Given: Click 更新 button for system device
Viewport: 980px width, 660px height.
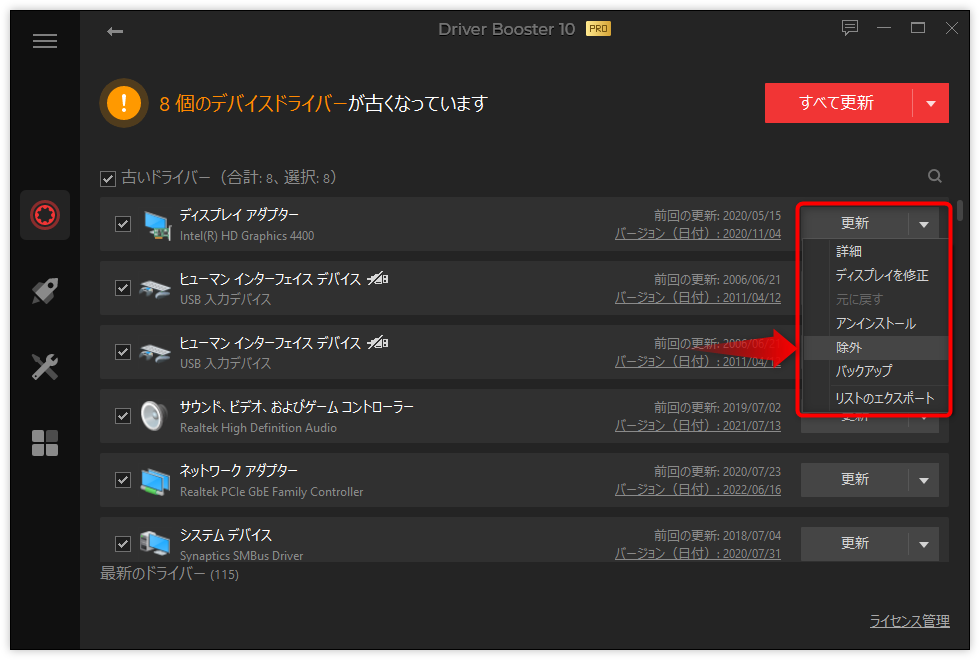Looking at the screenshot, I should click(854, 544).
